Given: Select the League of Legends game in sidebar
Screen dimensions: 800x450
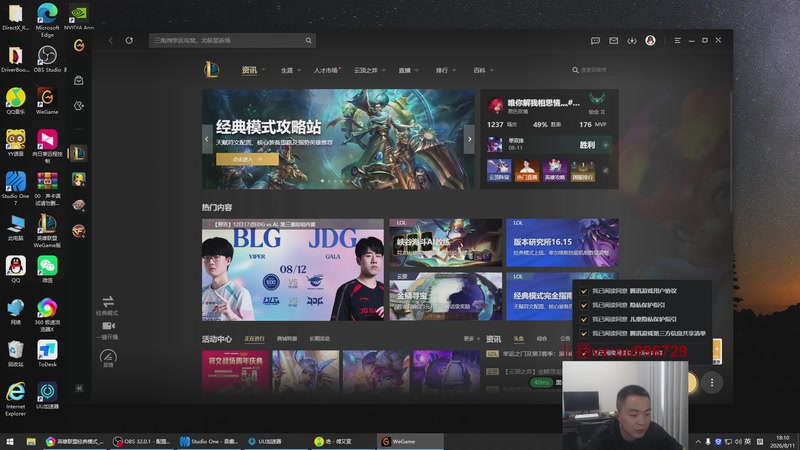Looking at the screenshot, I should coord(79,153).
